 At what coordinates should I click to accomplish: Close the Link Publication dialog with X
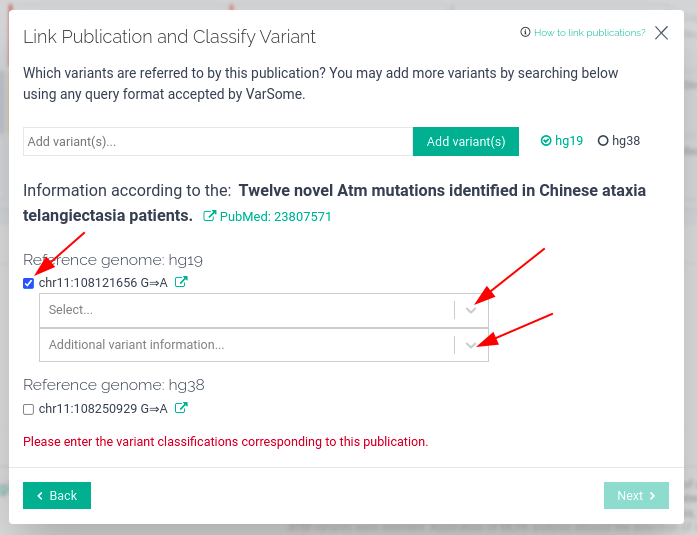click(x=661, y=32)
